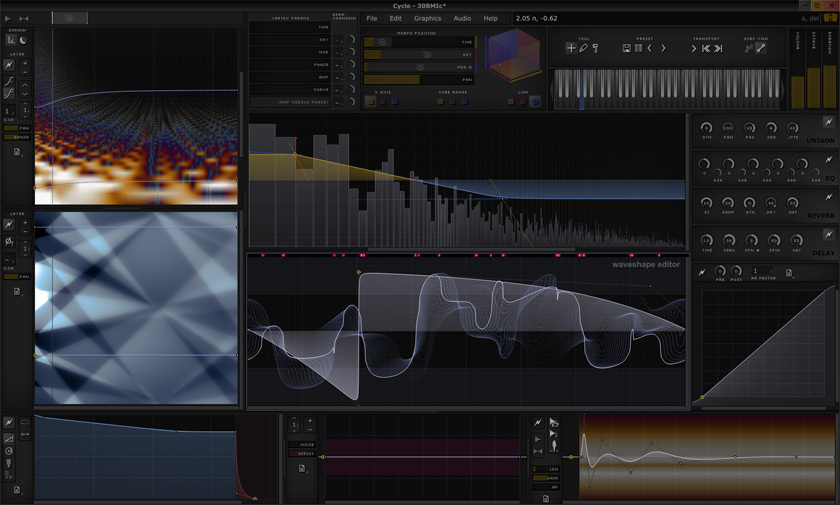
Task: Open the File menu
Action: 372,18
